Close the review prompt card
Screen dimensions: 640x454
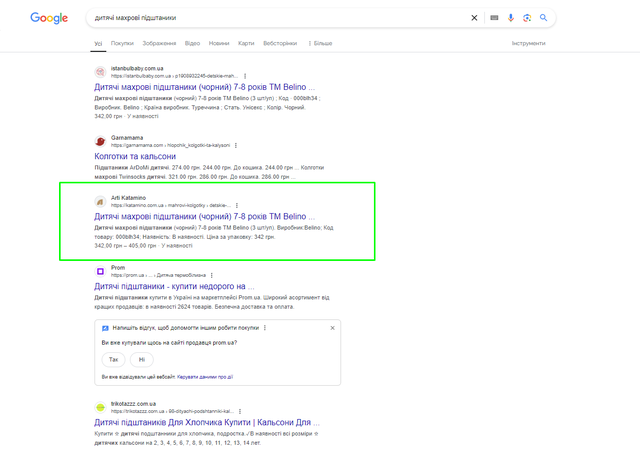(332, 328)
